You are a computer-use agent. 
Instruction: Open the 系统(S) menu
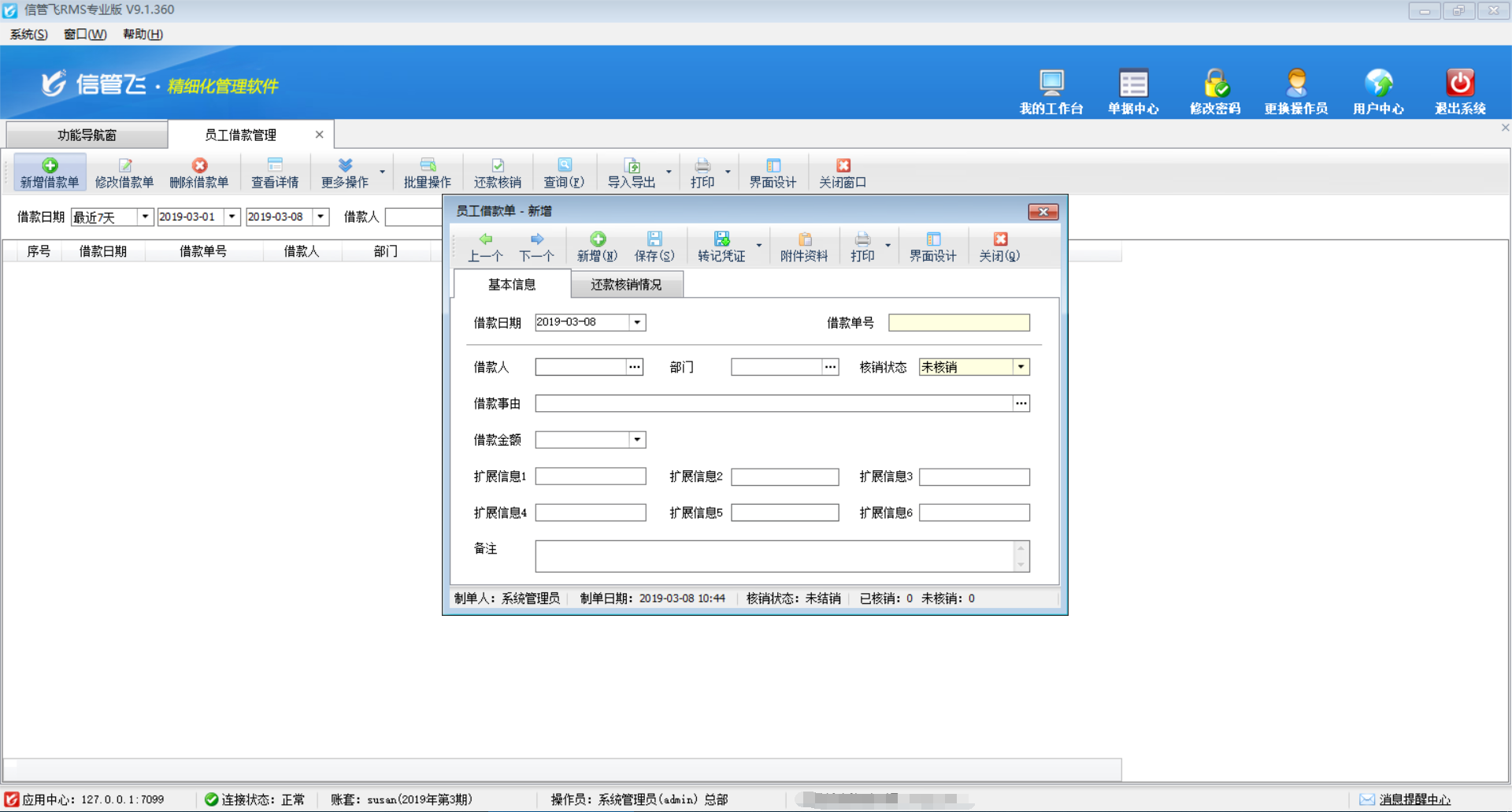pyautogui.click(x=28, y=34)
